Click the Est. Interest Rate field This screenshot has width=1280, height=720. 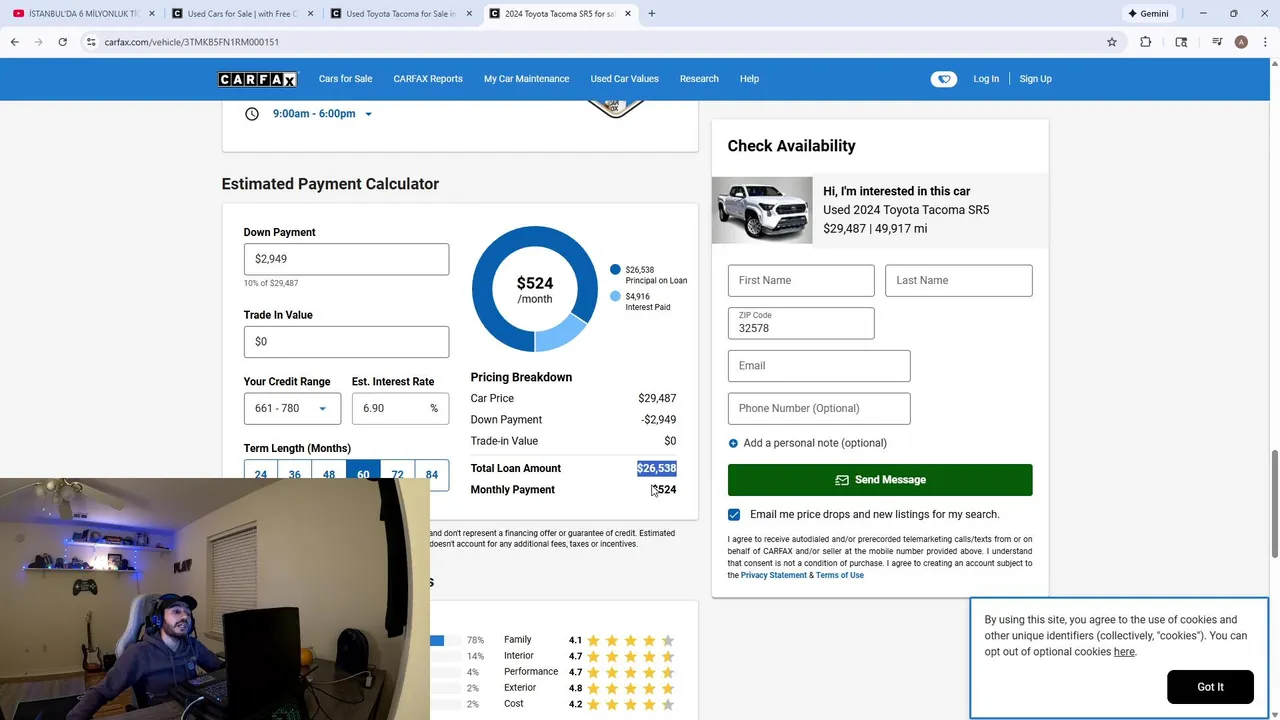pyautogui.click(x=400, y=408)
